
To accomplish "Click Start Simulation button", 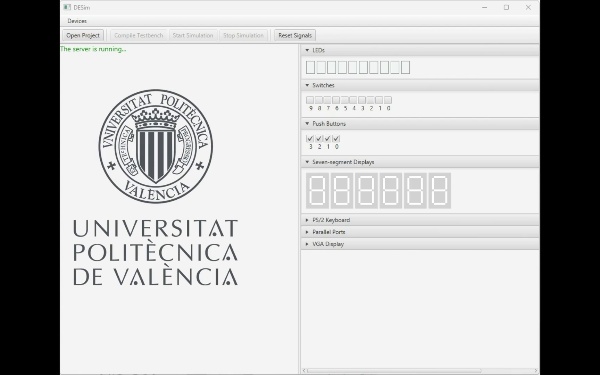I will pyautogui.click(x=193, y=36).
